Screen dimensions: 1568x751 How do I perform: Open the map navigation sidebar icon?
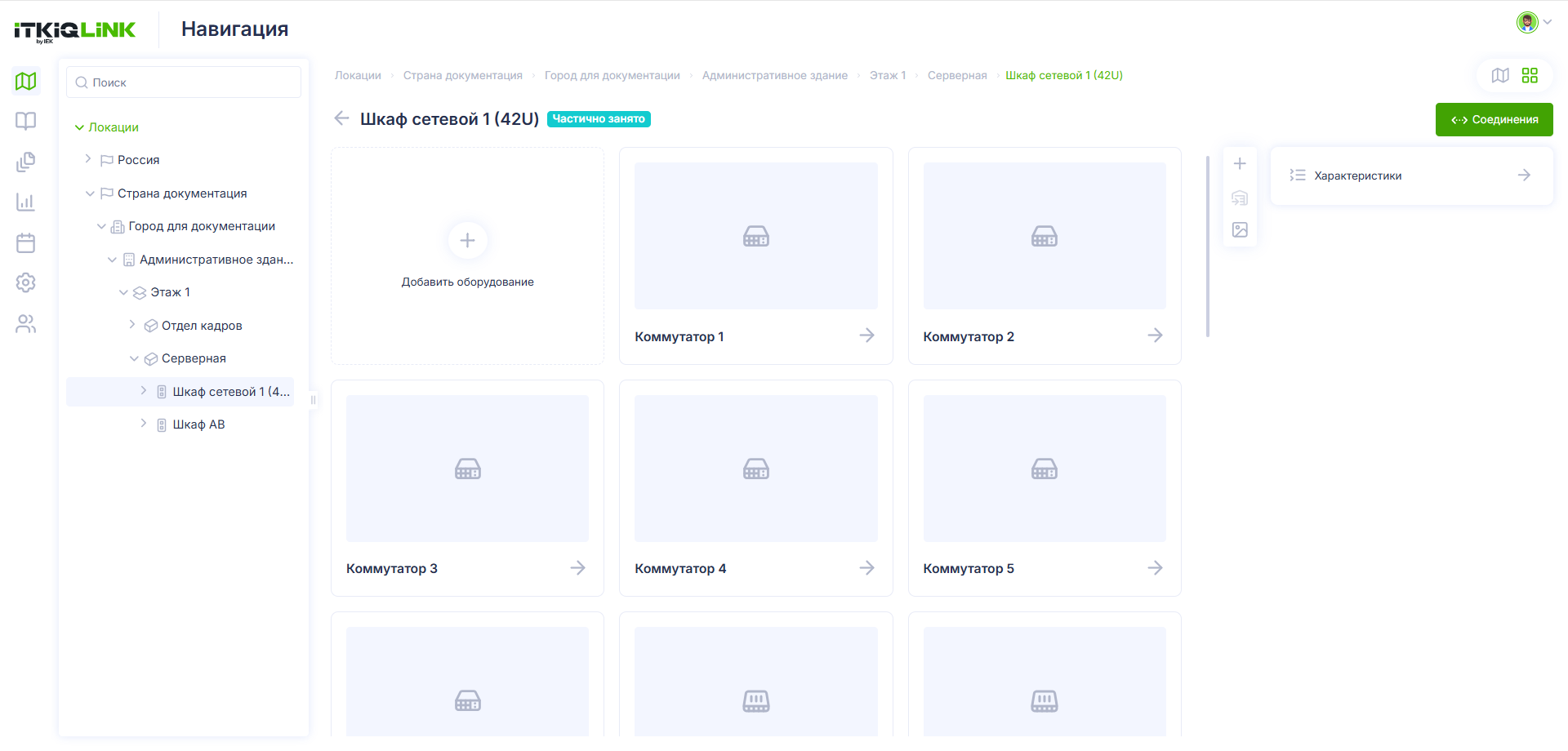coord(26,81)
